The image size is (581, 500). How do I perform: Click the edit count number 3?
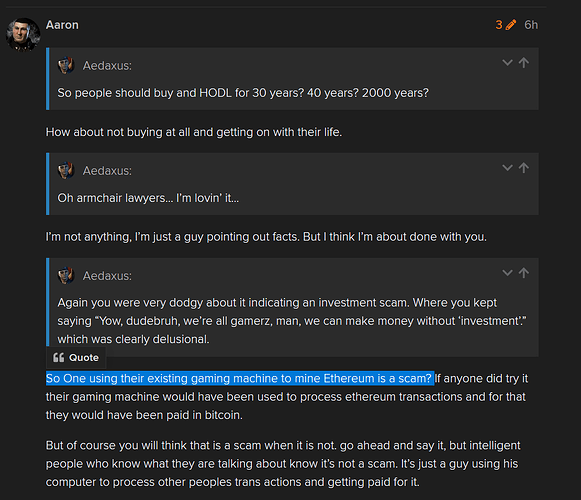499,25
